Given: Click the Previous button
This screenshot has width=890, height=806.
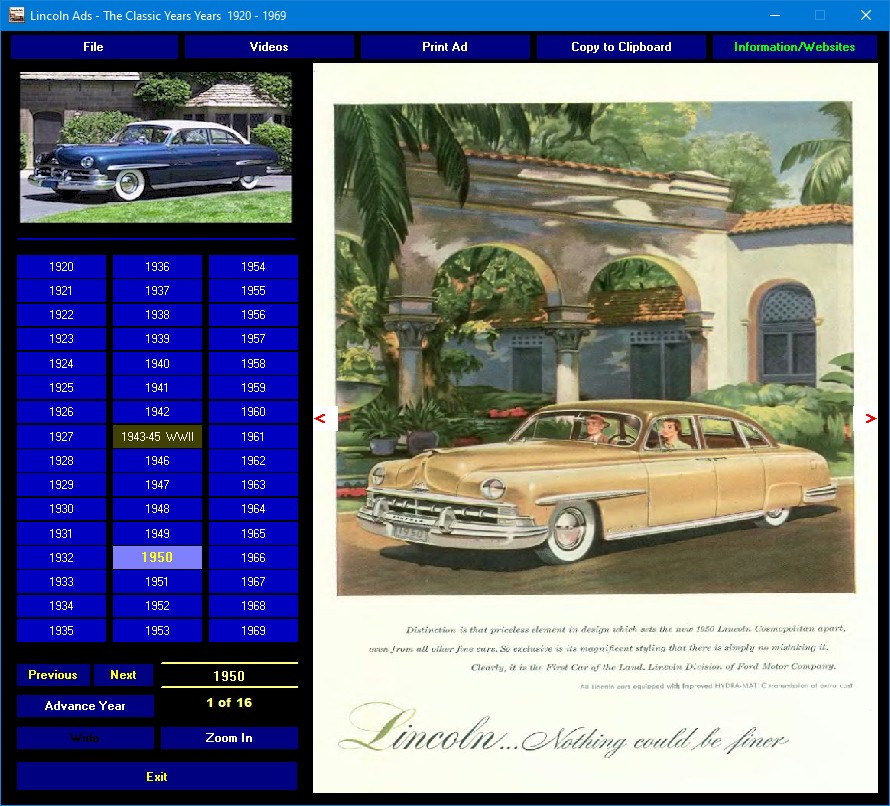Looking at the screenshot, I should pos(53,675).
